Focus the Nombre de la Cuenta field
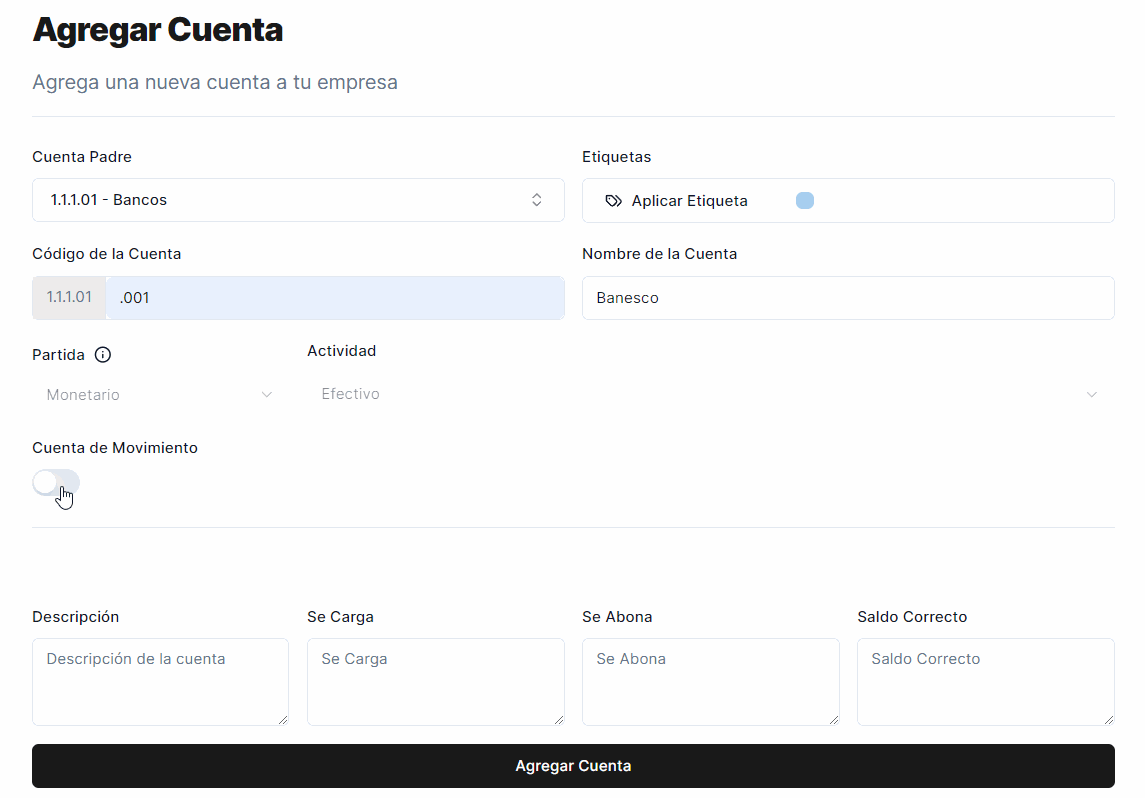1145x798 pixels. (x=848, y=298)
